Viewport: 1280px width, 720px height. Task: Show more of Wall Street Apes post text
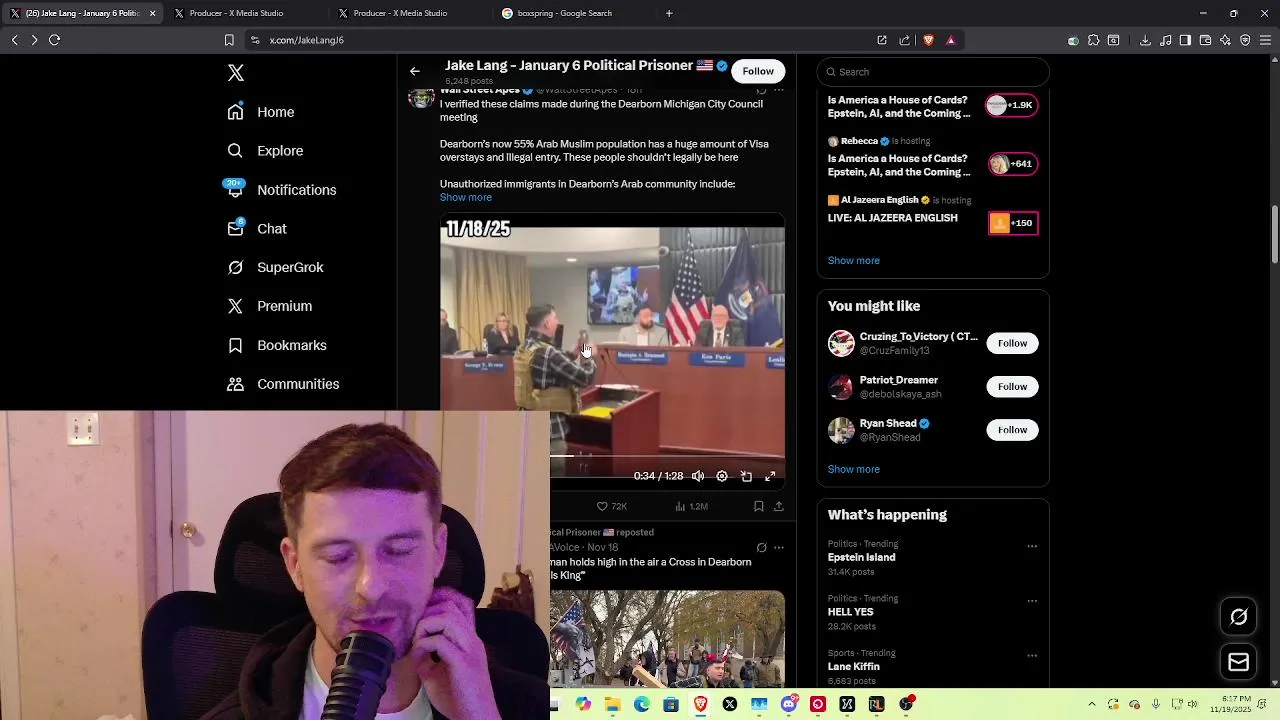(x=466, y=197)
